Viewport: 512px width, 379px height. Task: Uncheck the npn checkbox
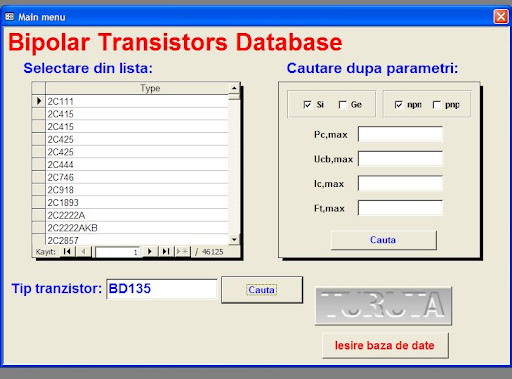399,105
